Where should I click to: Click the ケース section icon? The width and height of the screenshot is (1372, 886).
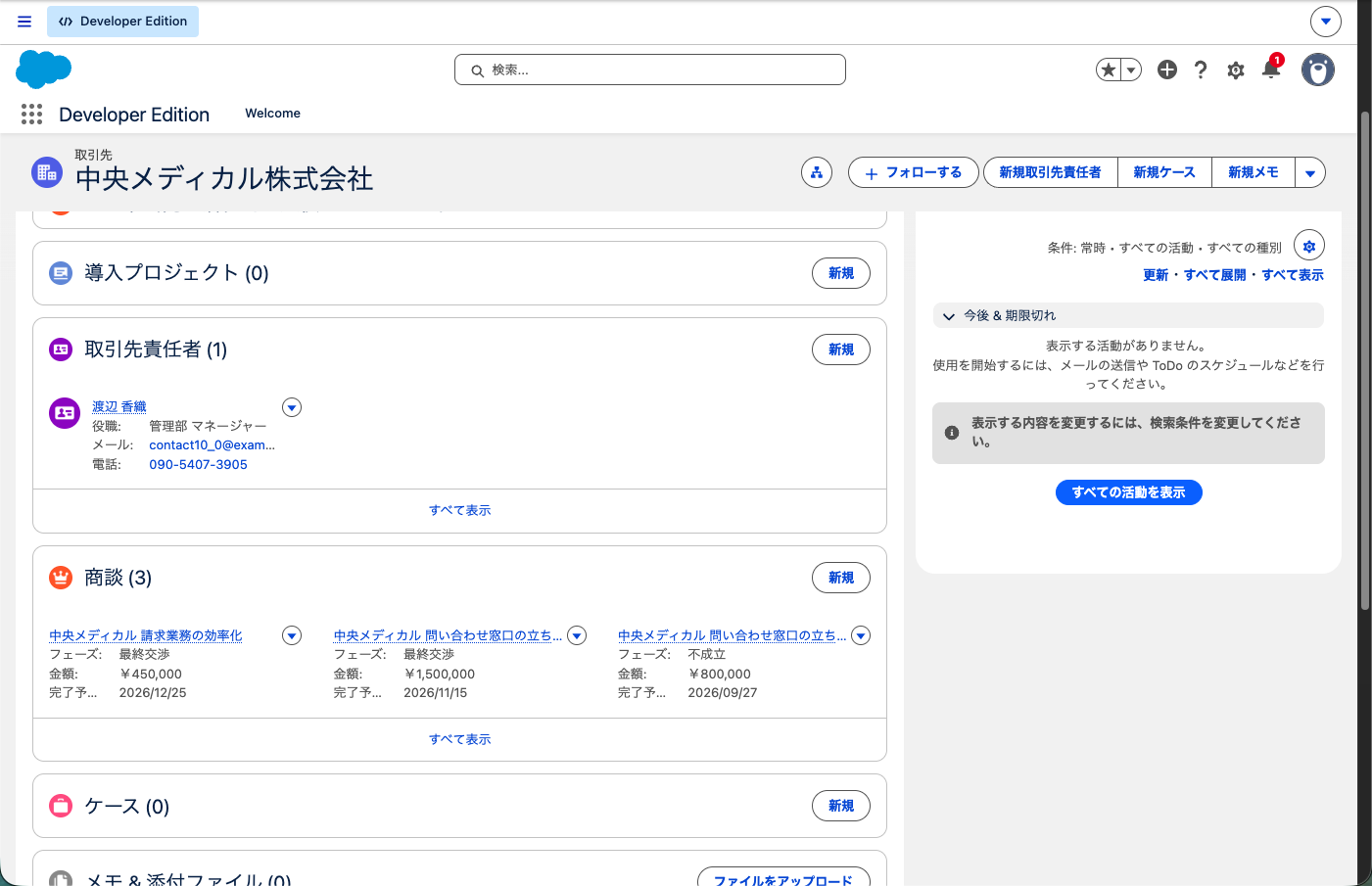coord(61,806)
